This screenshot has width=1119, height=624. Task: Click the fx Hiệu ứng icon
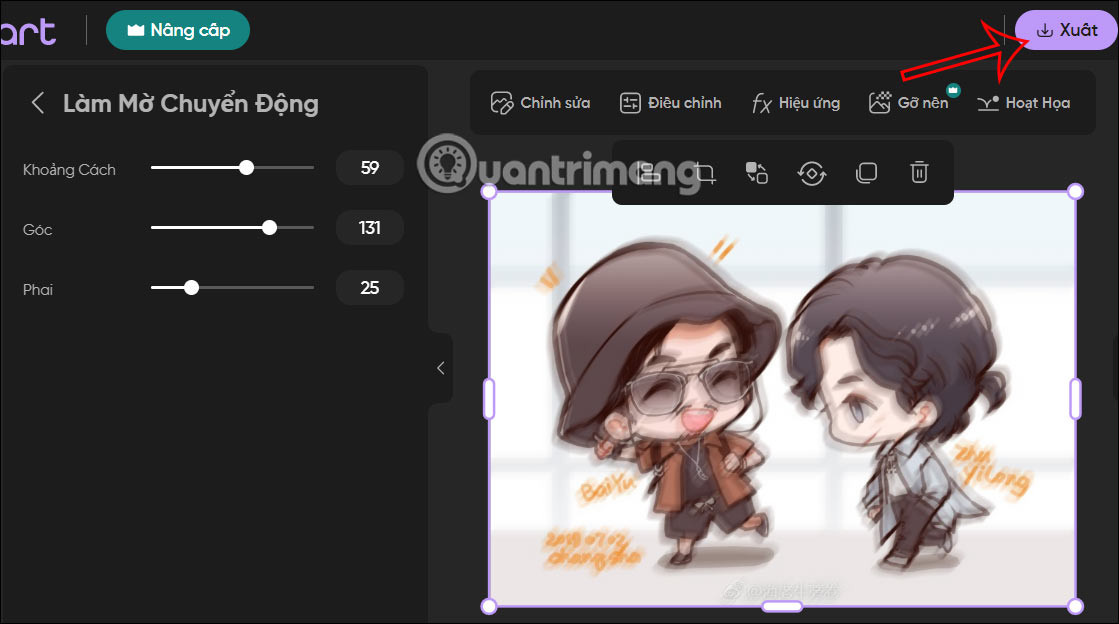tap(795, 102)
